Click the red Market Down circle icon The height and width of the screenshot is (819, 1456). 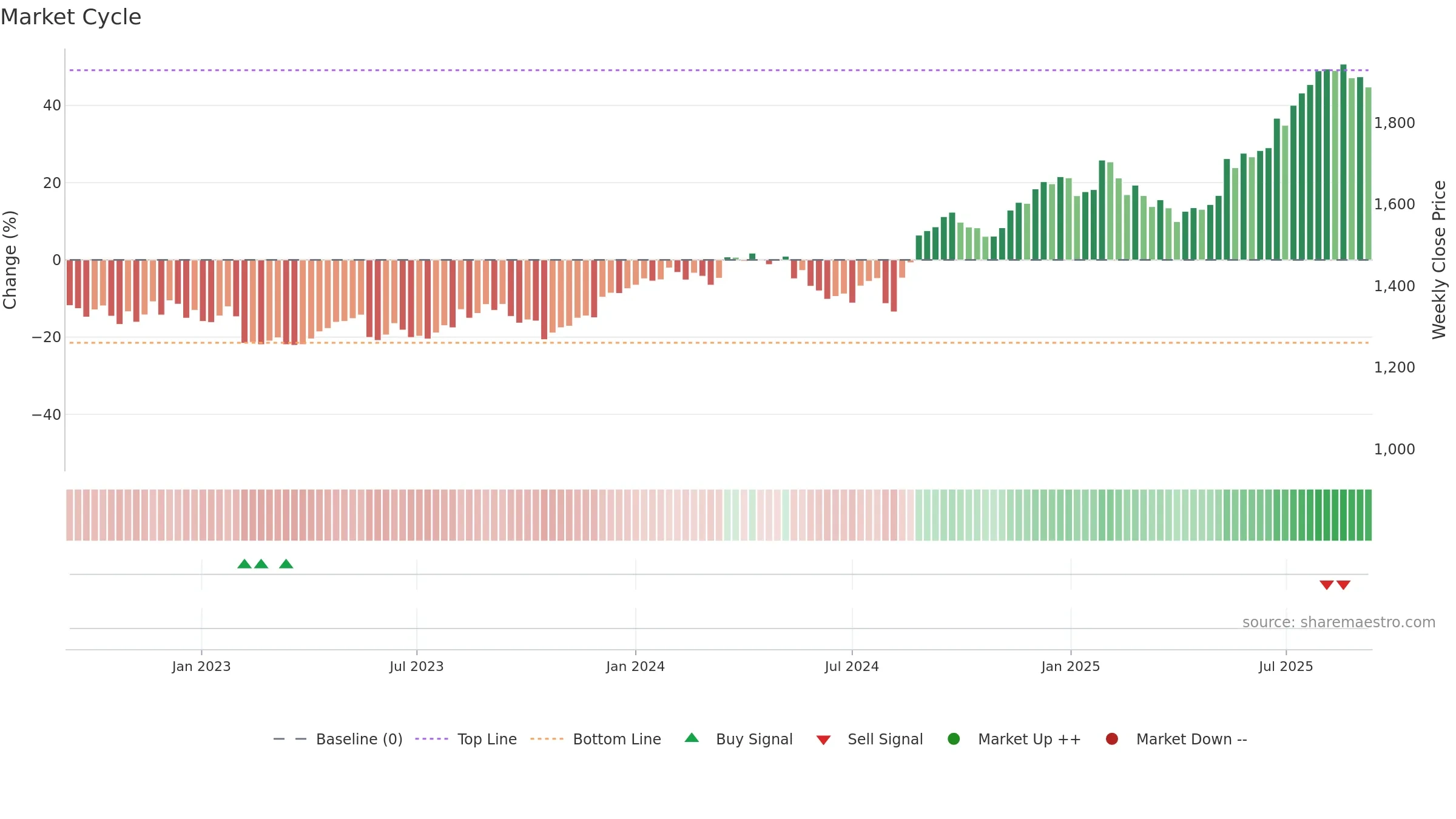click(x=1112, y=739)
